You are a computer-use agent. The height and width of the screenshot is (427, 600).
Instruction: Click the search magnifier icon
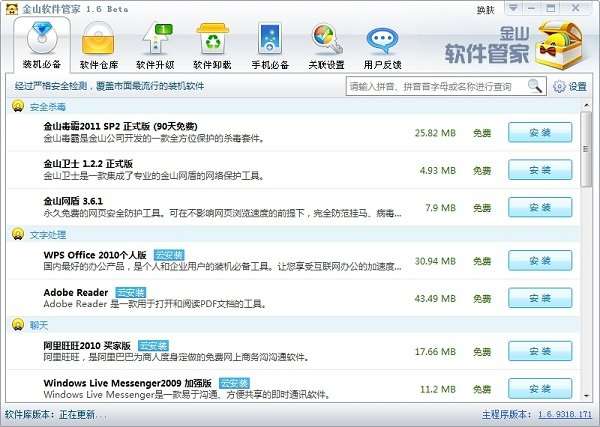pos(535,86)
